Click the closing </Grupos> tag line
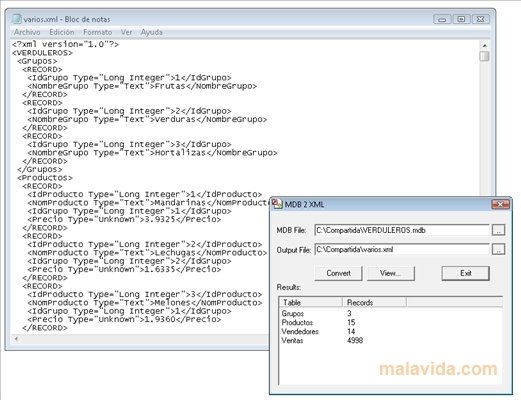Image resolution: width=521 pixels, height=400 pixels. tap(40, 169)
